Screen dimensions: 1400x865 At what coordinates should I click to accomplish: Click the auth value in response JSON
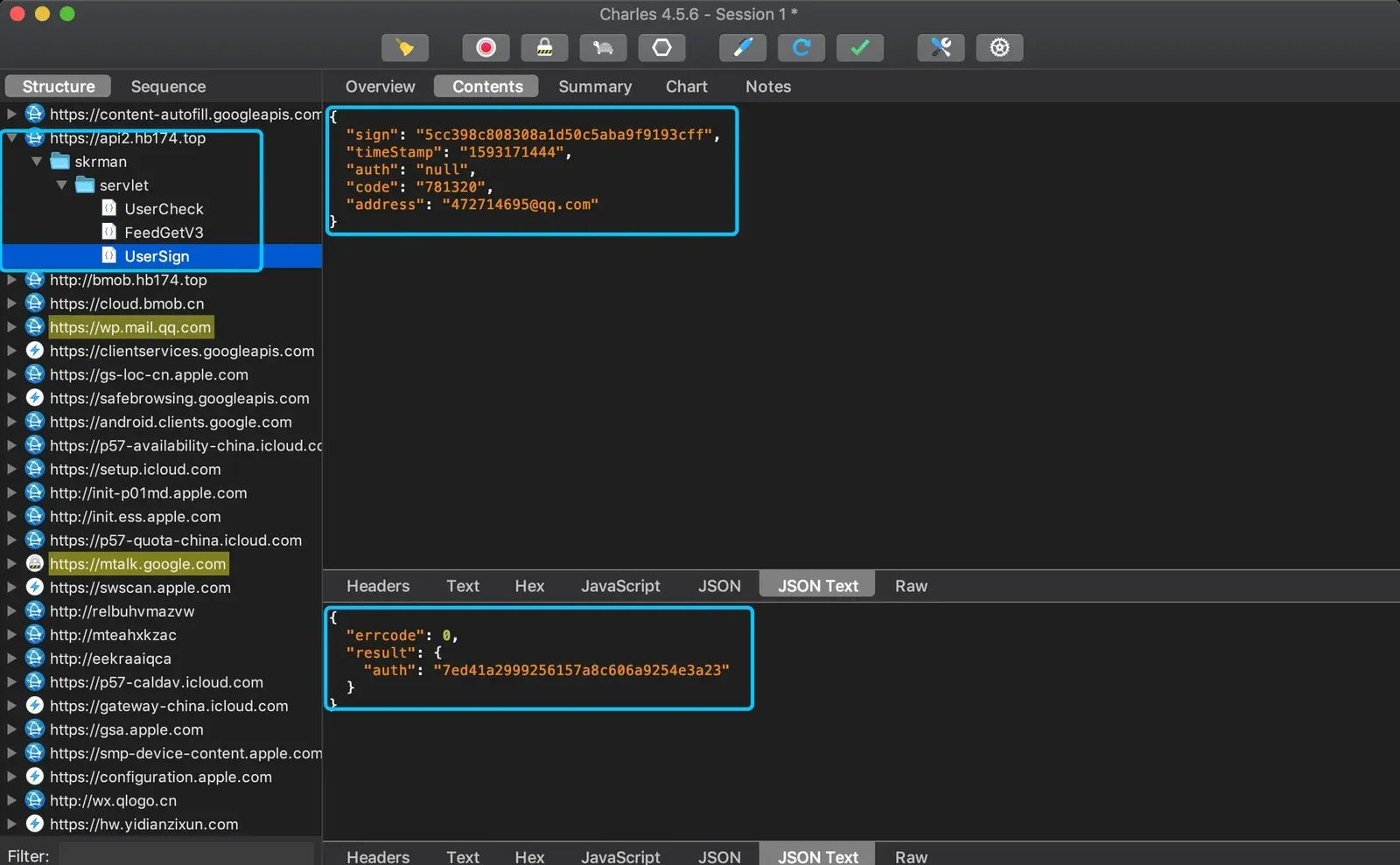pyautogui.click(x=581, y=669)
